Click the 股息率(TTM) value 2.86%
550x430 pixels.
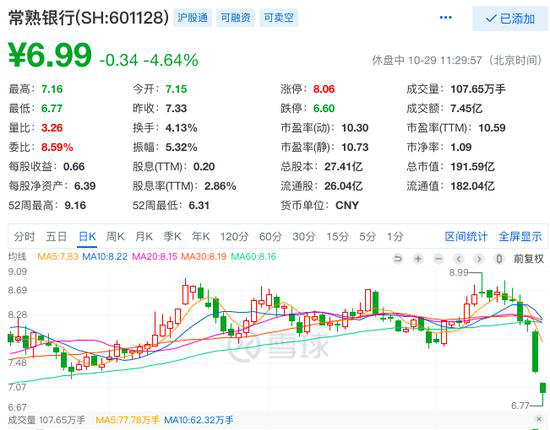(220, 186)
